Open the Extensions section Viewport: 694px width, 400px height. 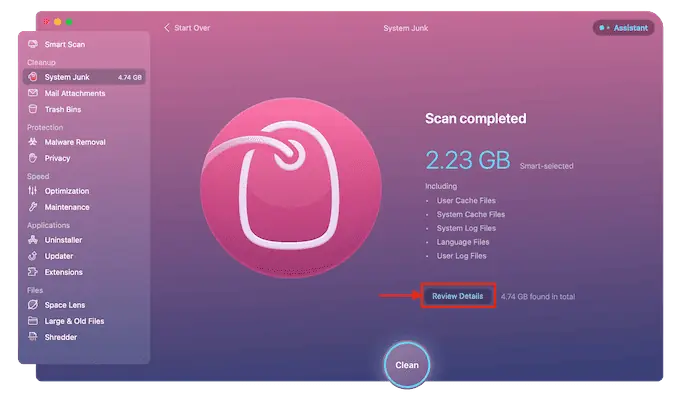pos(63,272)
